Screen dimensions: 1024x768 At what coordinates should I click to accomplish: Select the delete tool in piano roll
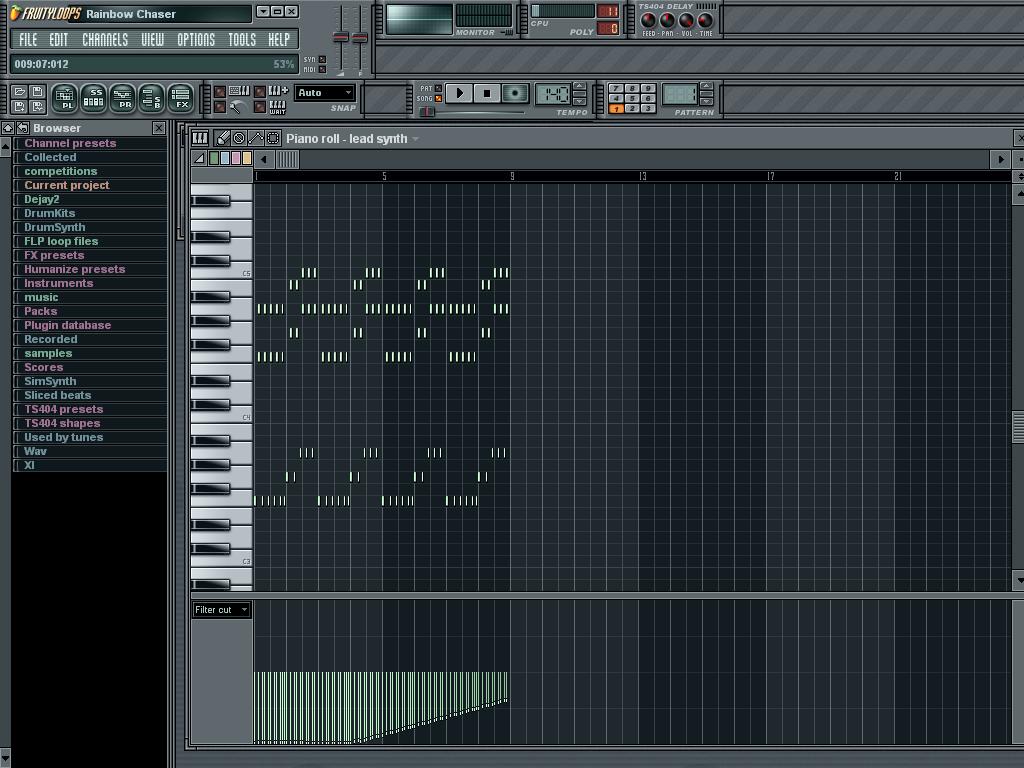239,138
